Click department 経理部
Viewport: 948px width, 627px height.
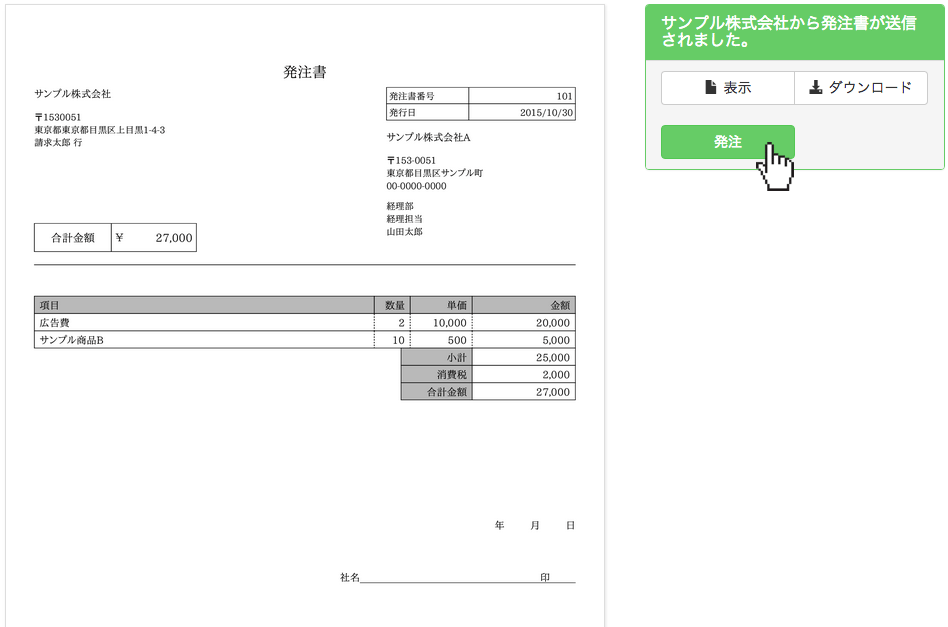pos(400,206)
